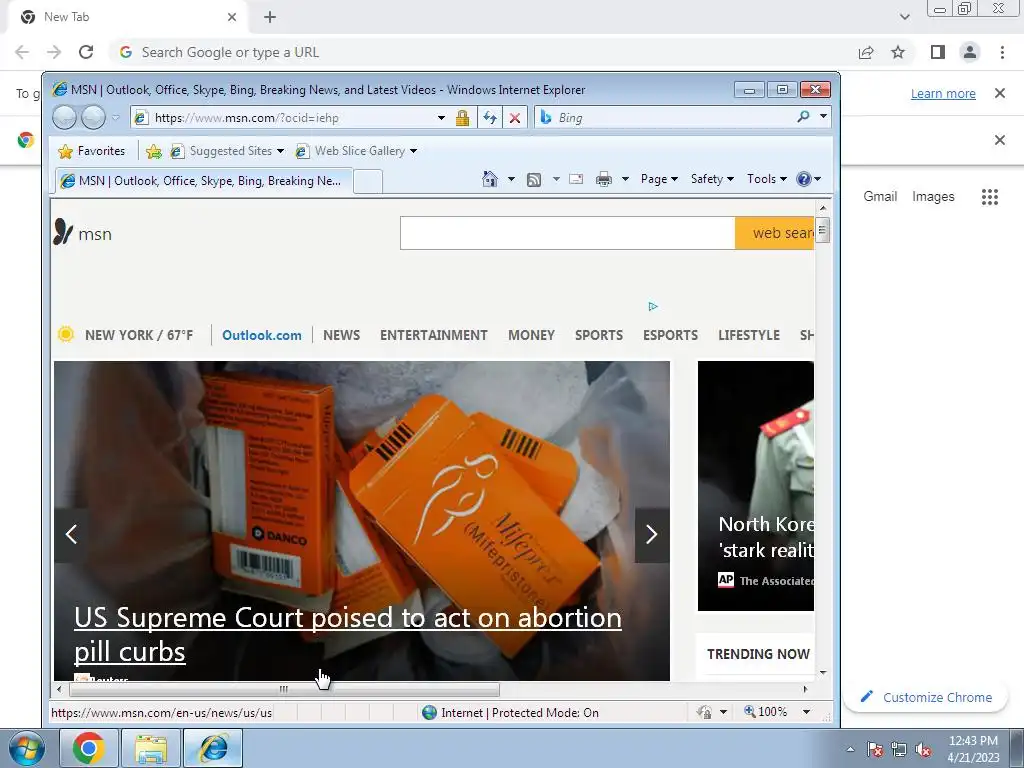
Task: Click the US Supreme Court headline link
Action: [x=347, y=634]
